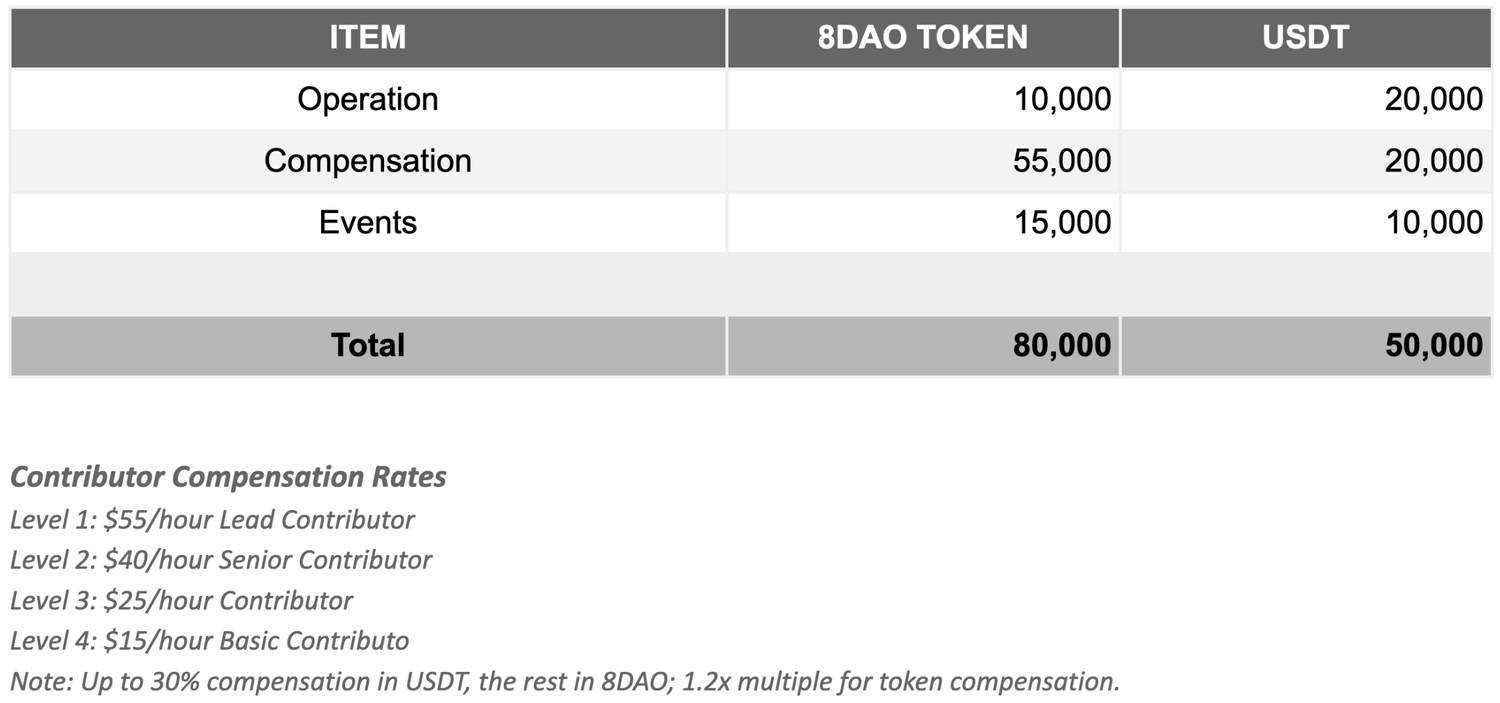This screenshot has height=703, width=1500.
Task: Click the 15,000 Events token cell
Action: click(x=1061, y=222)
